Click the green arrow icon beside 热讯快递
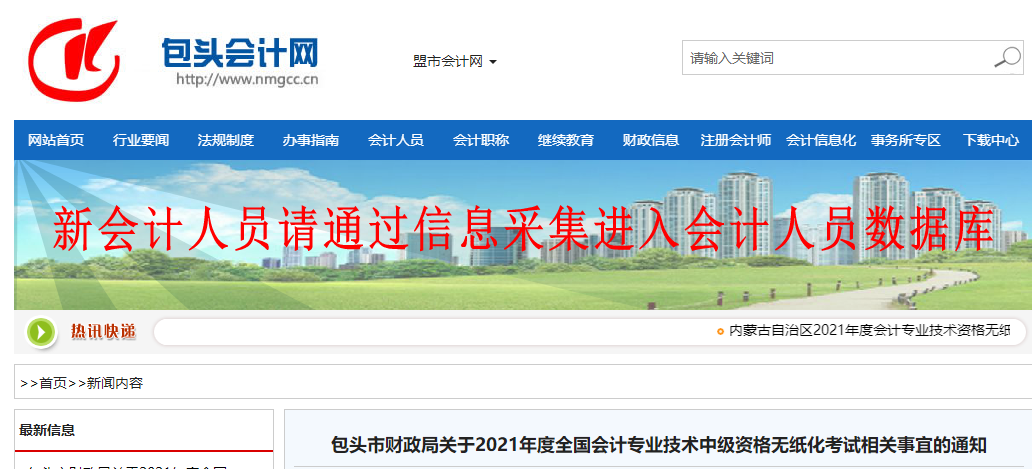Viewport: 1032px width, 469px height. [x=41, y=331]
